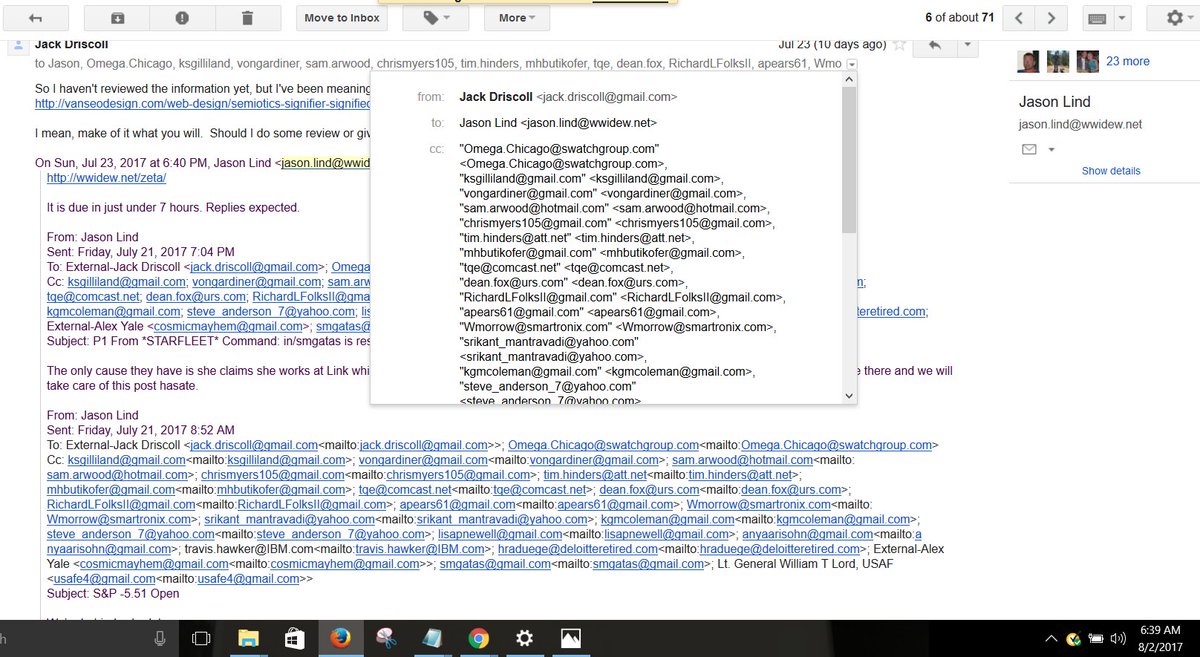Screen dimensions: 1200x657
Task: Open Windows Settings from the taskbar
Action: point(524,637)
